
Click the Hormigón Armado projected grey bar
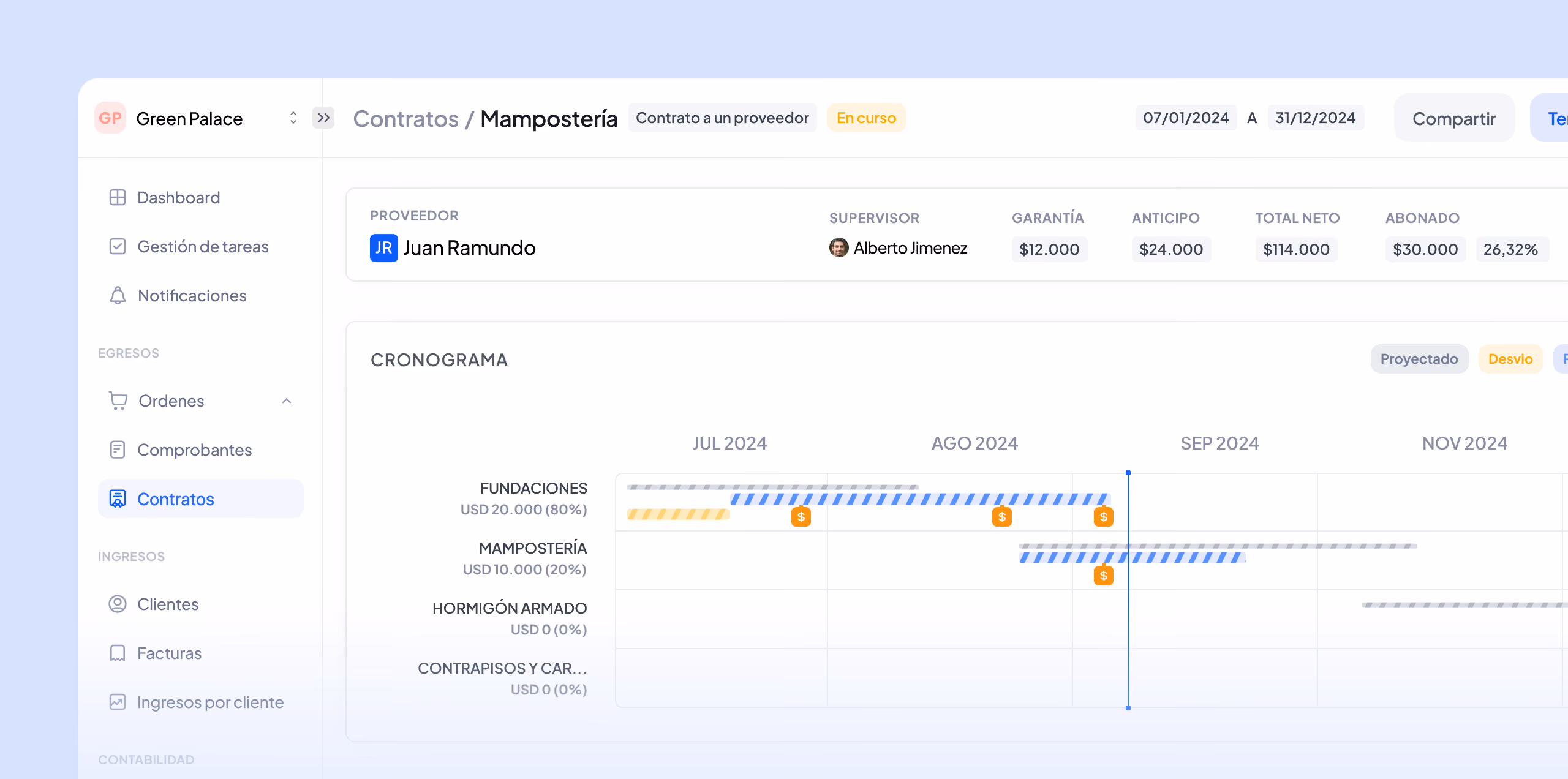point(1464,604)
